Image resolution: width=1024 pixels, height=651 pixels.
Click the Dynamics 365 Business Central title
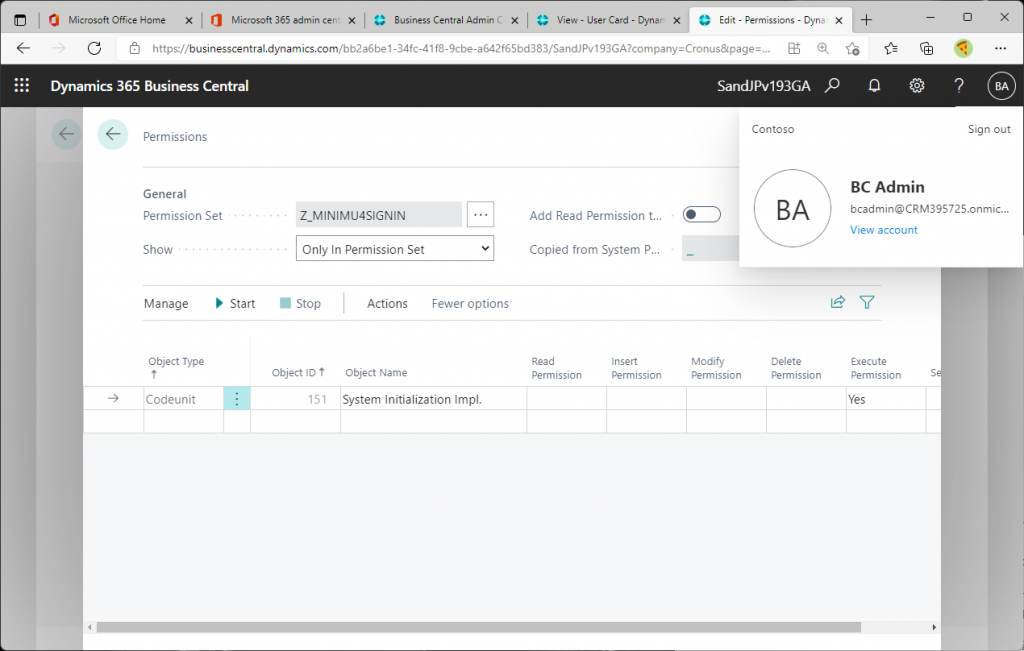coord(150,86)
